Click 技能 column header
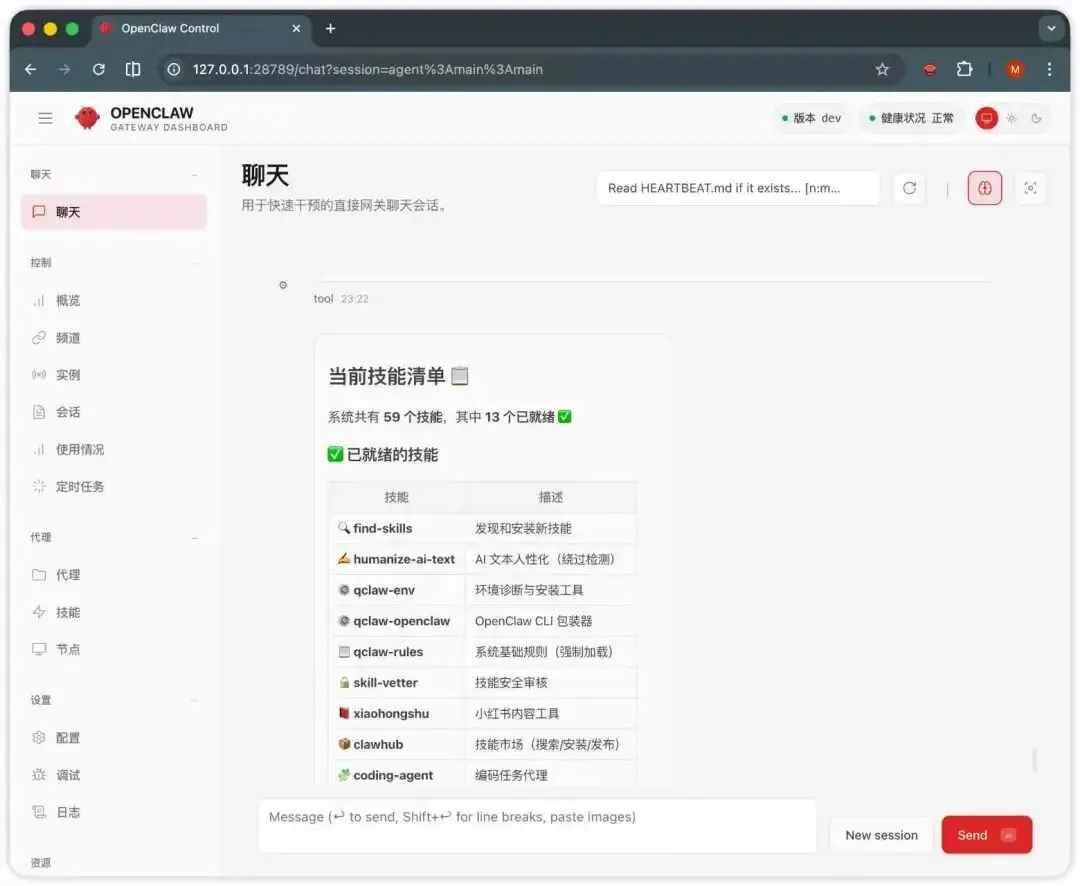Viewport: 1080px width, 886px height. pyautogui.click(x=397, y=497)
